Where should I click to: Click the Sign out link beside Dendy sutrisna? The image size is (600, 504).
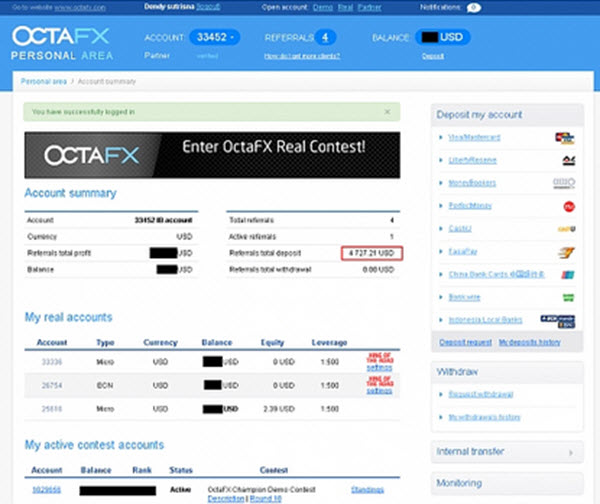208,7
